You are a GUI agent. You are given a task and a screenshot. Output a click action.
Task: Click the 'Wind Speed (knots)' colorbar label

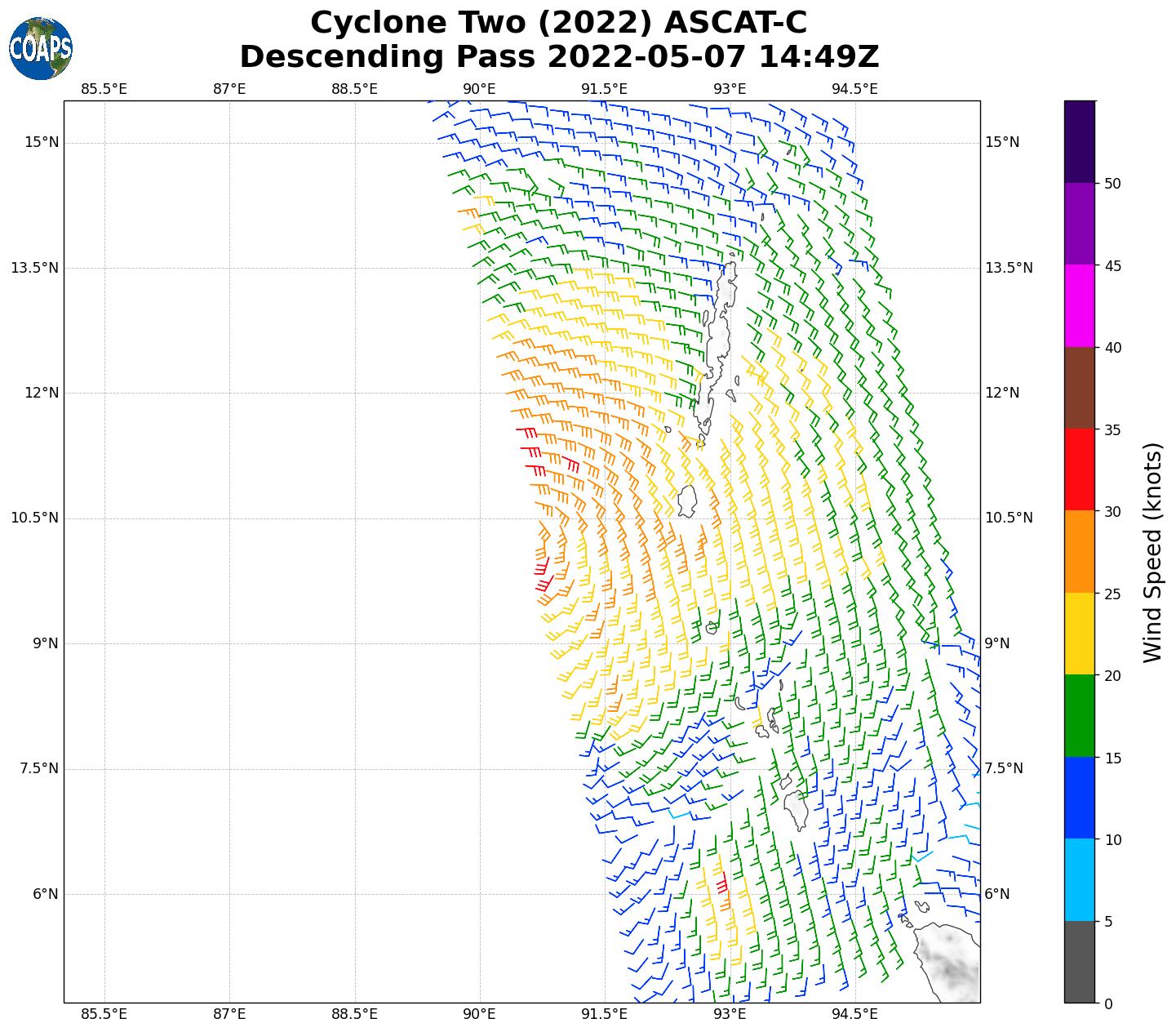point(1152,553)
